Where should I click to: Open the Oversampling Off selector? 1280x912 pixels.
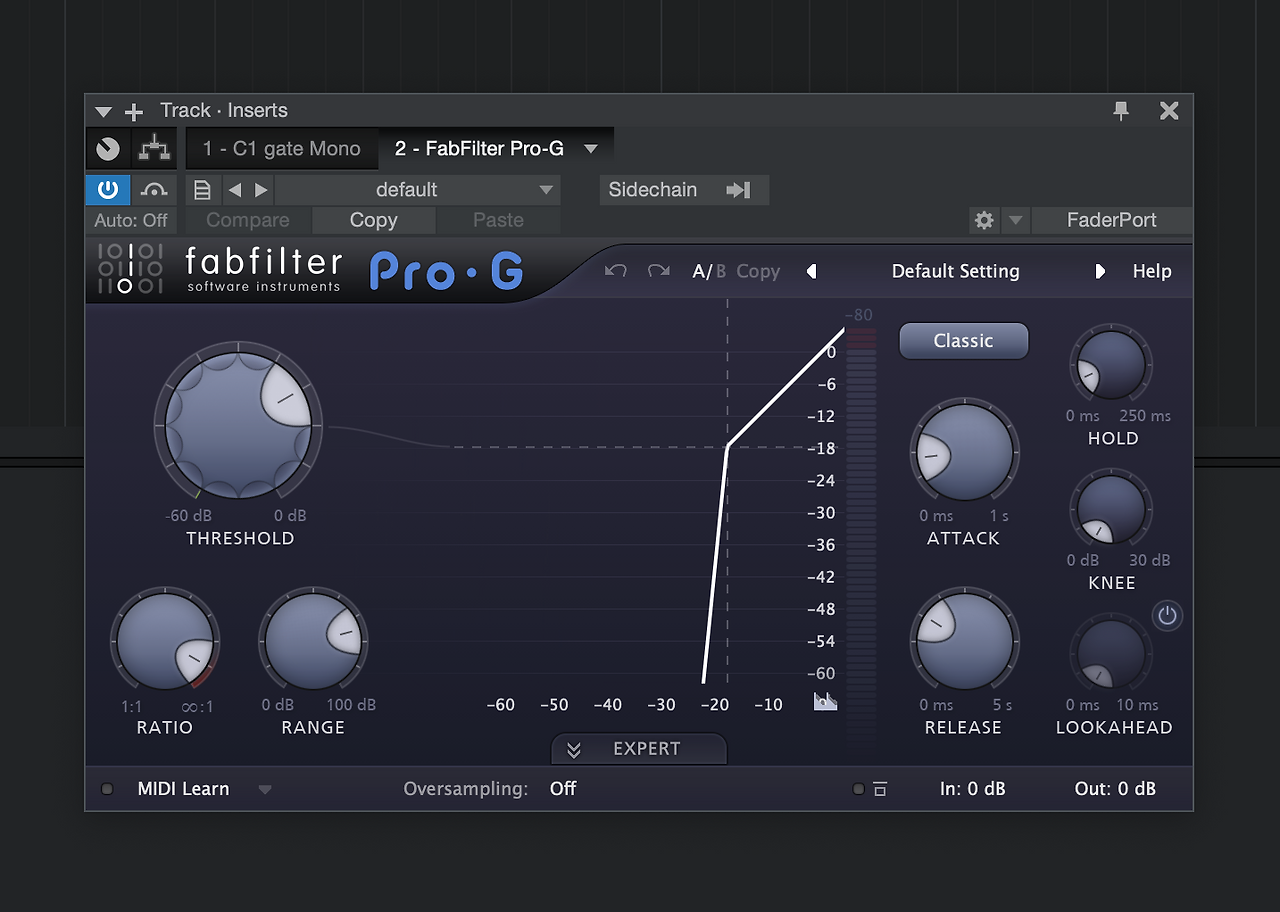[563, 789]
